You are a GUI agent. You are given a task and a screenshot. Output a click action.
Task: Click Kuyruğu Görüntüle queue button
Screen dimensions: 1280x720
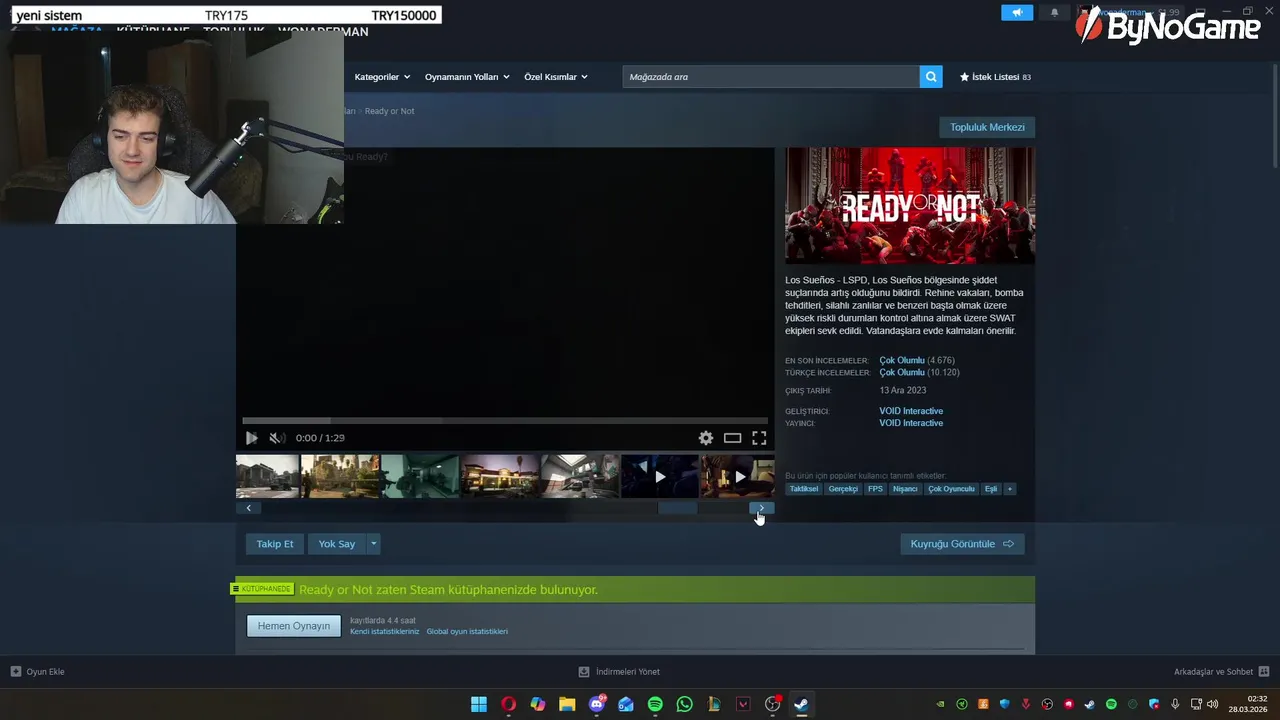click(962, 544)
